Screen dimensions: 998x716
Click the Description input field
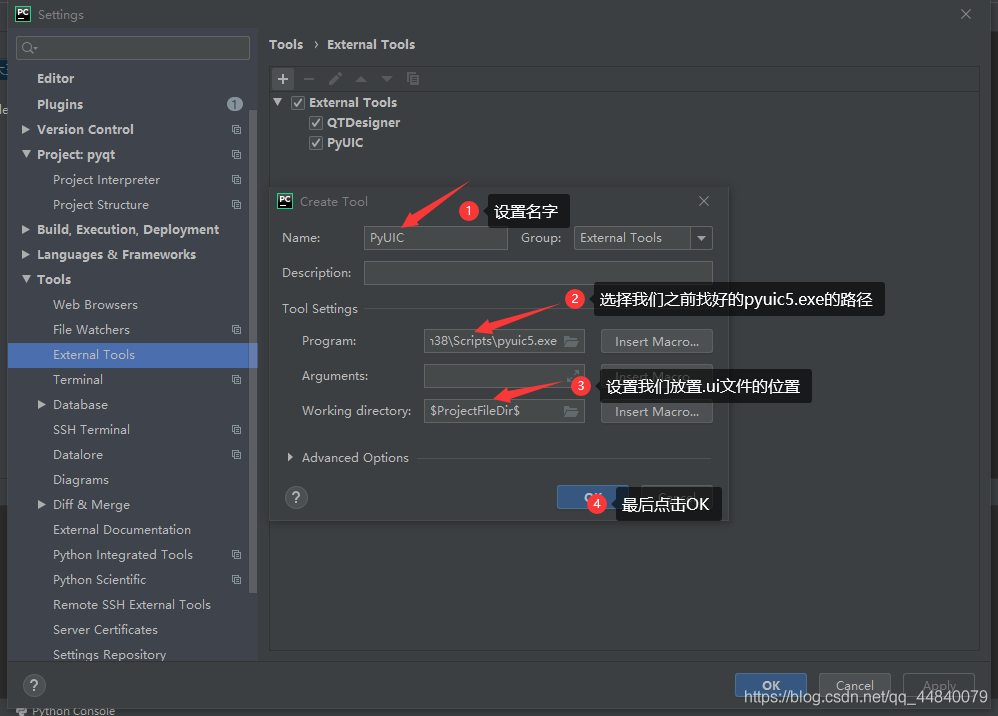(x=538, y=272)
